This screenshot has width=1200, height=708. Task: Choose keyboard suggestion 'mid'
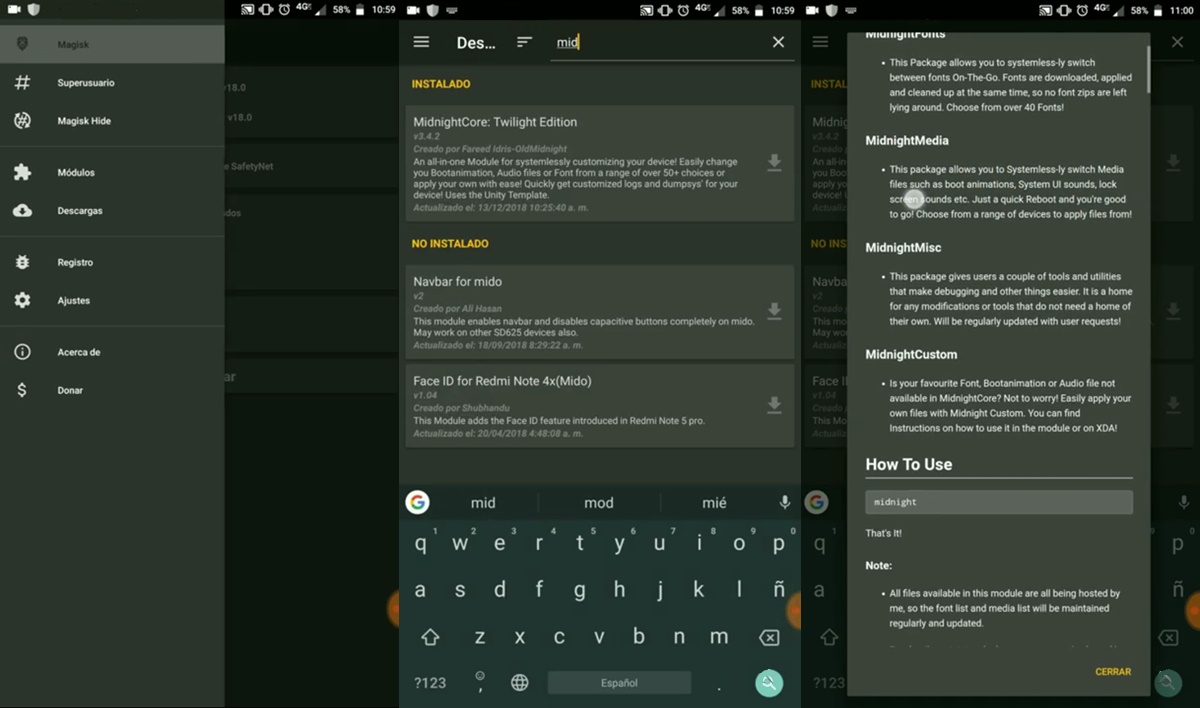tap(483, 503)
